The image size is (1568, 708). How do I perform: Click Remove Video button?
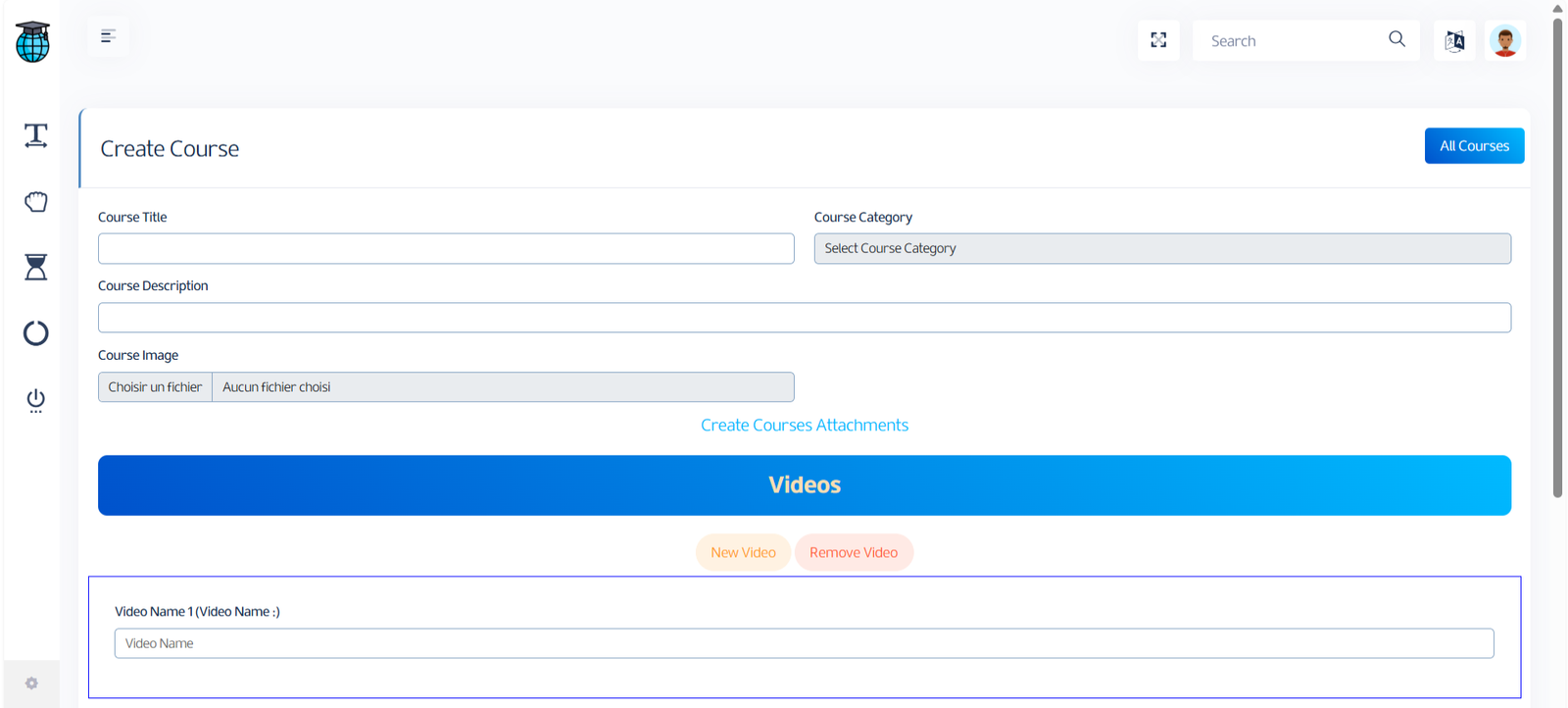coord(854,553)
